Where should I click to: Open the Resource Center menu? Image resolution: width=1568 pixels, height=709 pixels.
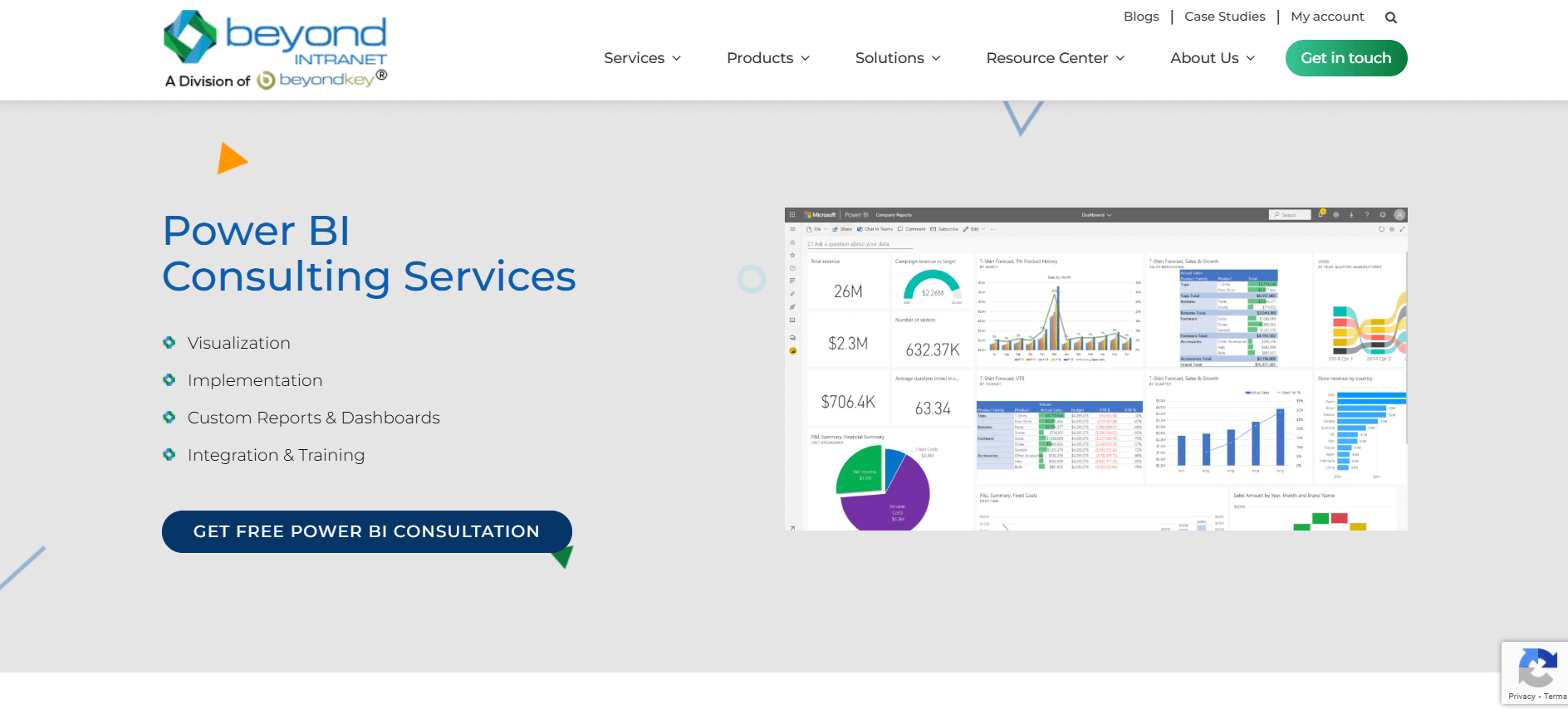pyautogui.click(x=1047, y=58)
